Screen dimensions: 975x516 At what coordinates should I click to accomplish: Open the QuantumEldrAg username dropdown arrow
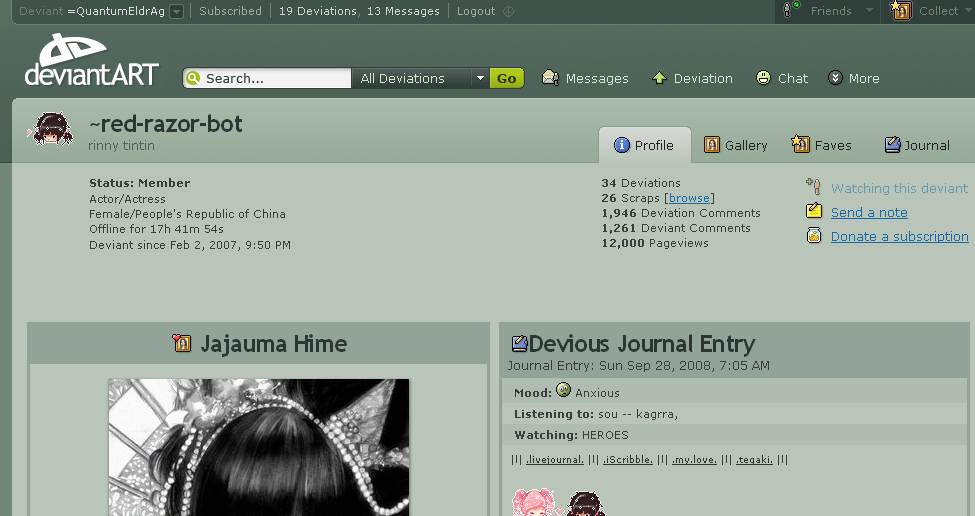177,11
